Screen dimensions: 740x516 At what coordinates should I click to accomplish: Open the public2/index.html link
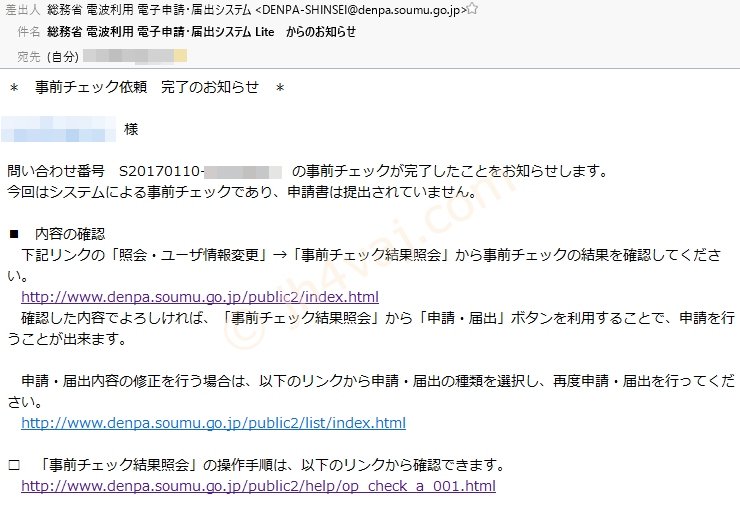pos(200,297)
